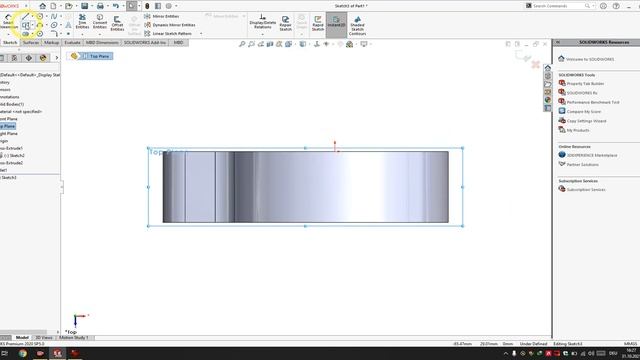Expand the Display/Delete Relations dropdown arrow

[x=262, y=34]
